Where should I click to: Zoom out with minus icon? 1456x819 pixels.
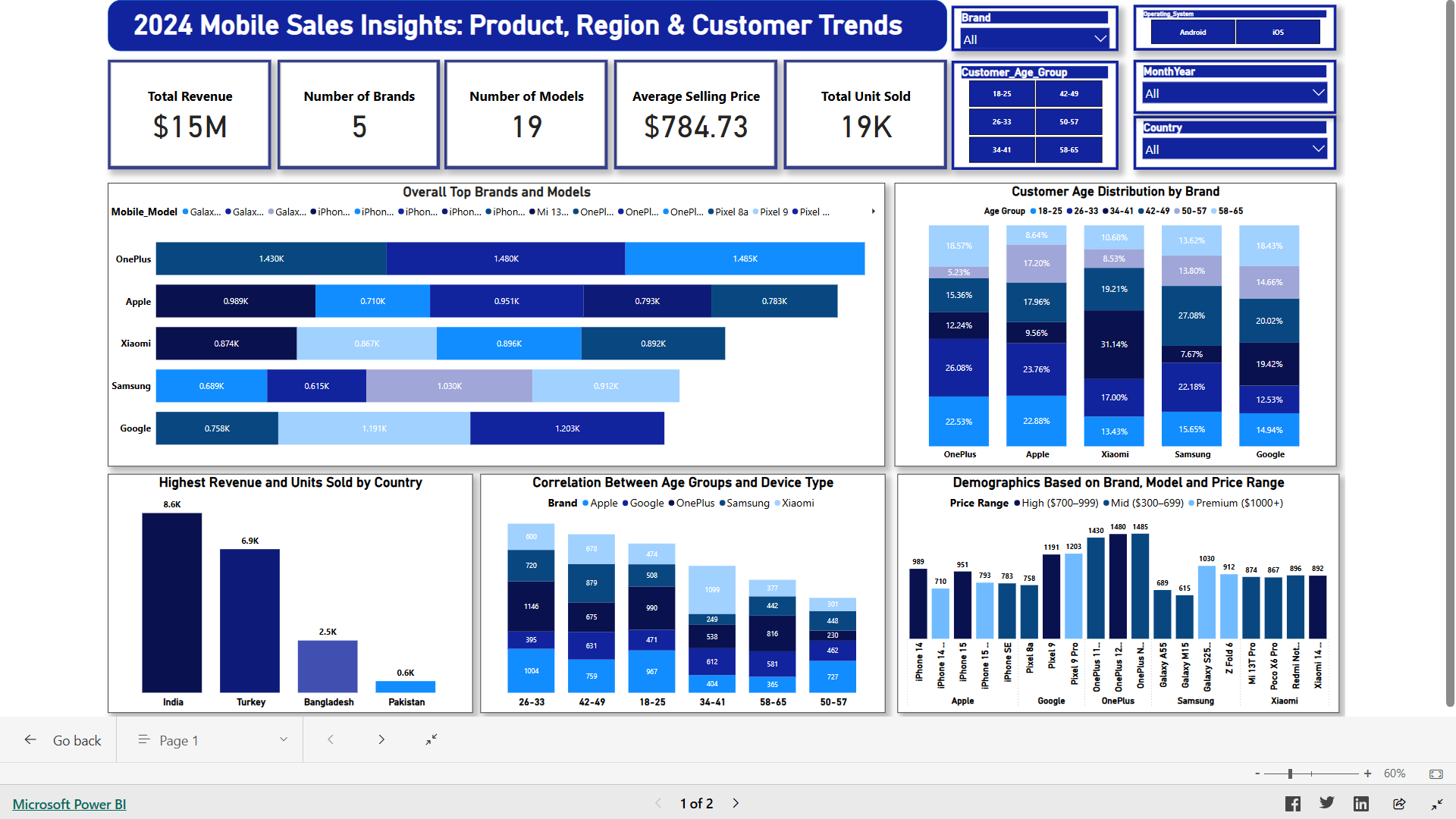[1257, 773]
